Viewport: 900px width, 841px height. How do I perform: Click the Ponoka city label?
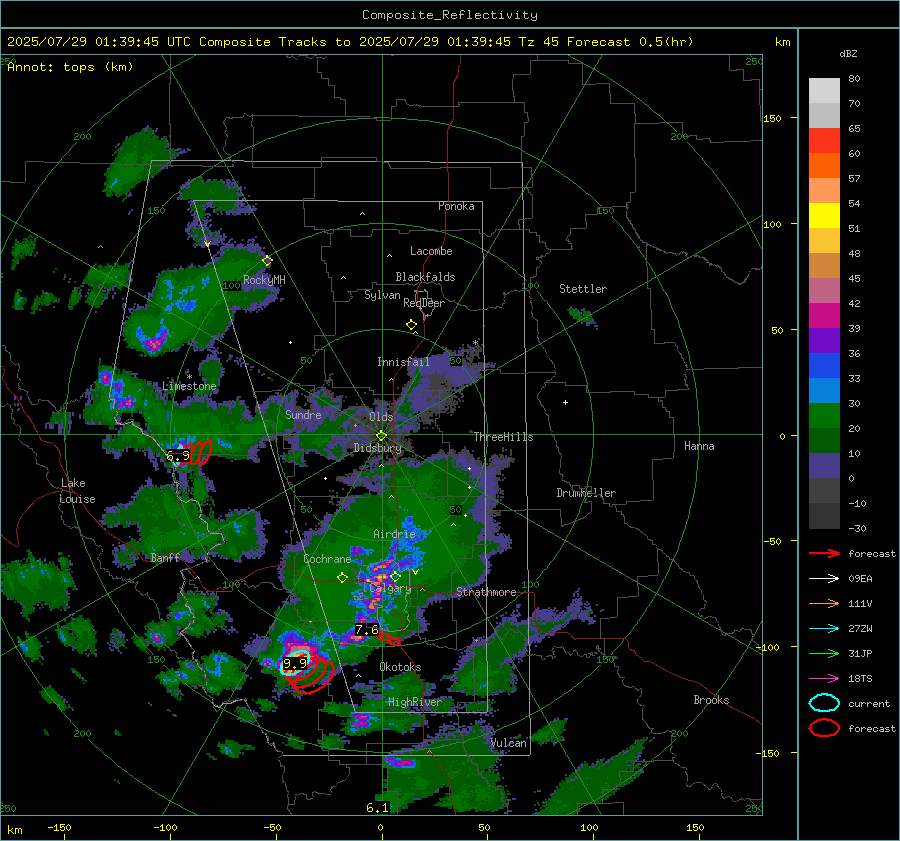pyautogui.click(x=456, y=206)
